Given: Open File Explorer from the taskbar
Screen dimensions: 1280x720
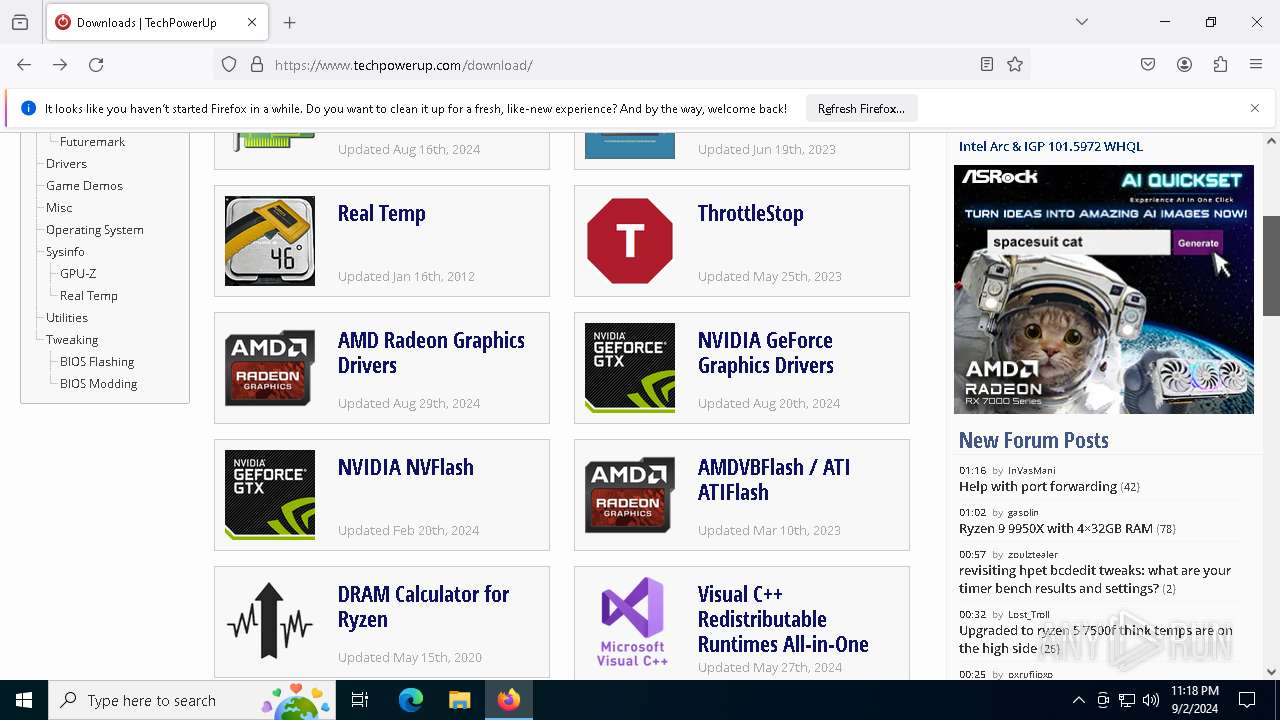Looking at the screenshot, I should click(x=459, y=700).
